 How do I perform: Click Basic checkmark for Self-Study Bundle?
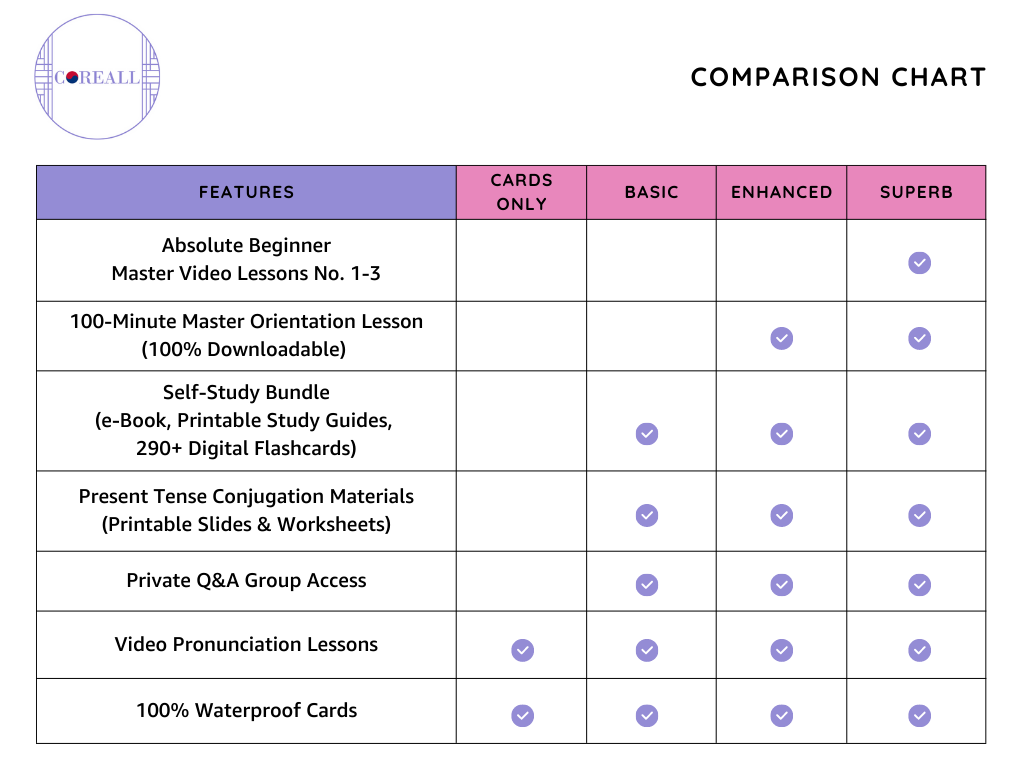coord(647,434)
